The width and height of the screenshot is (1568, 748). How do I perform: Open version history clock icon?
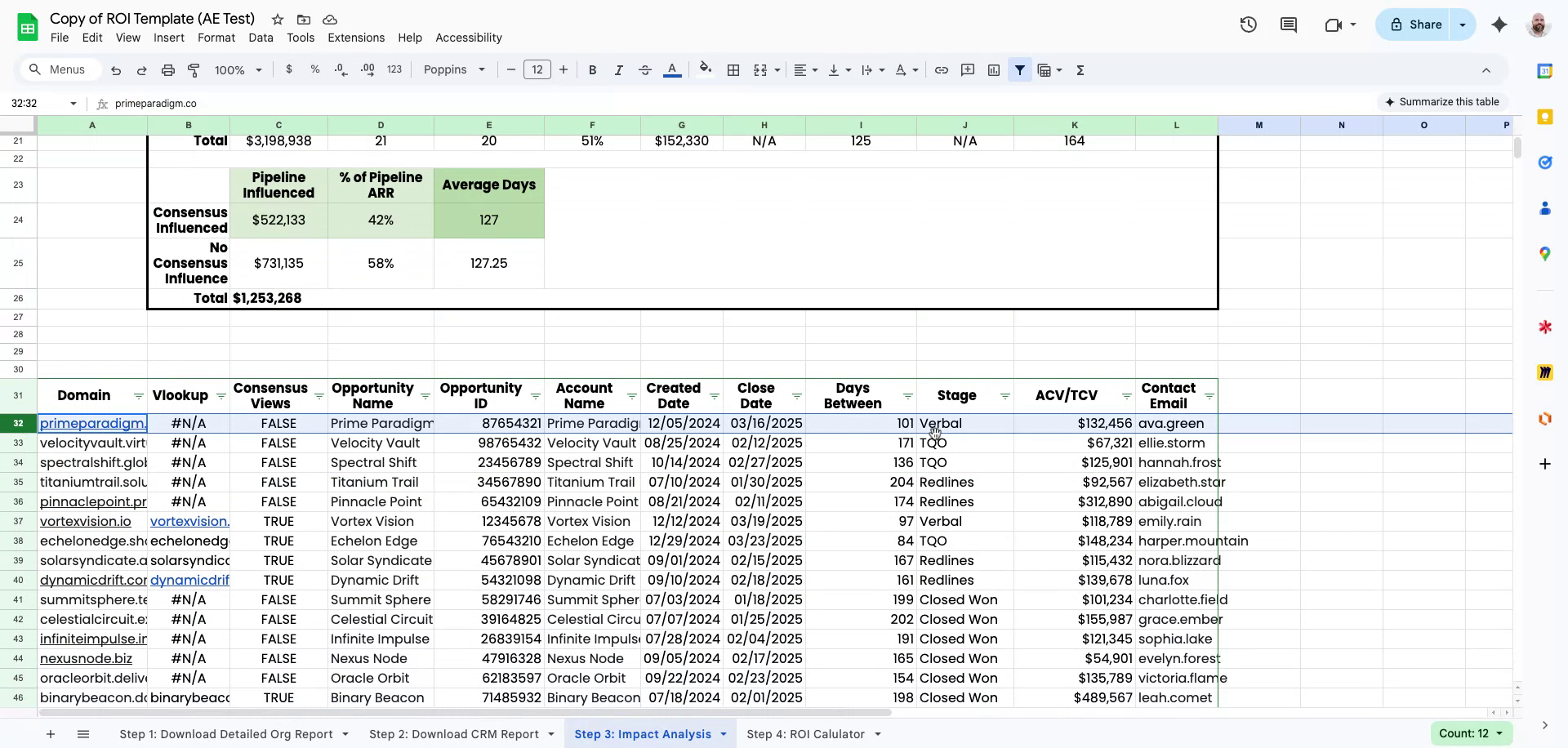coord(1248,24)
